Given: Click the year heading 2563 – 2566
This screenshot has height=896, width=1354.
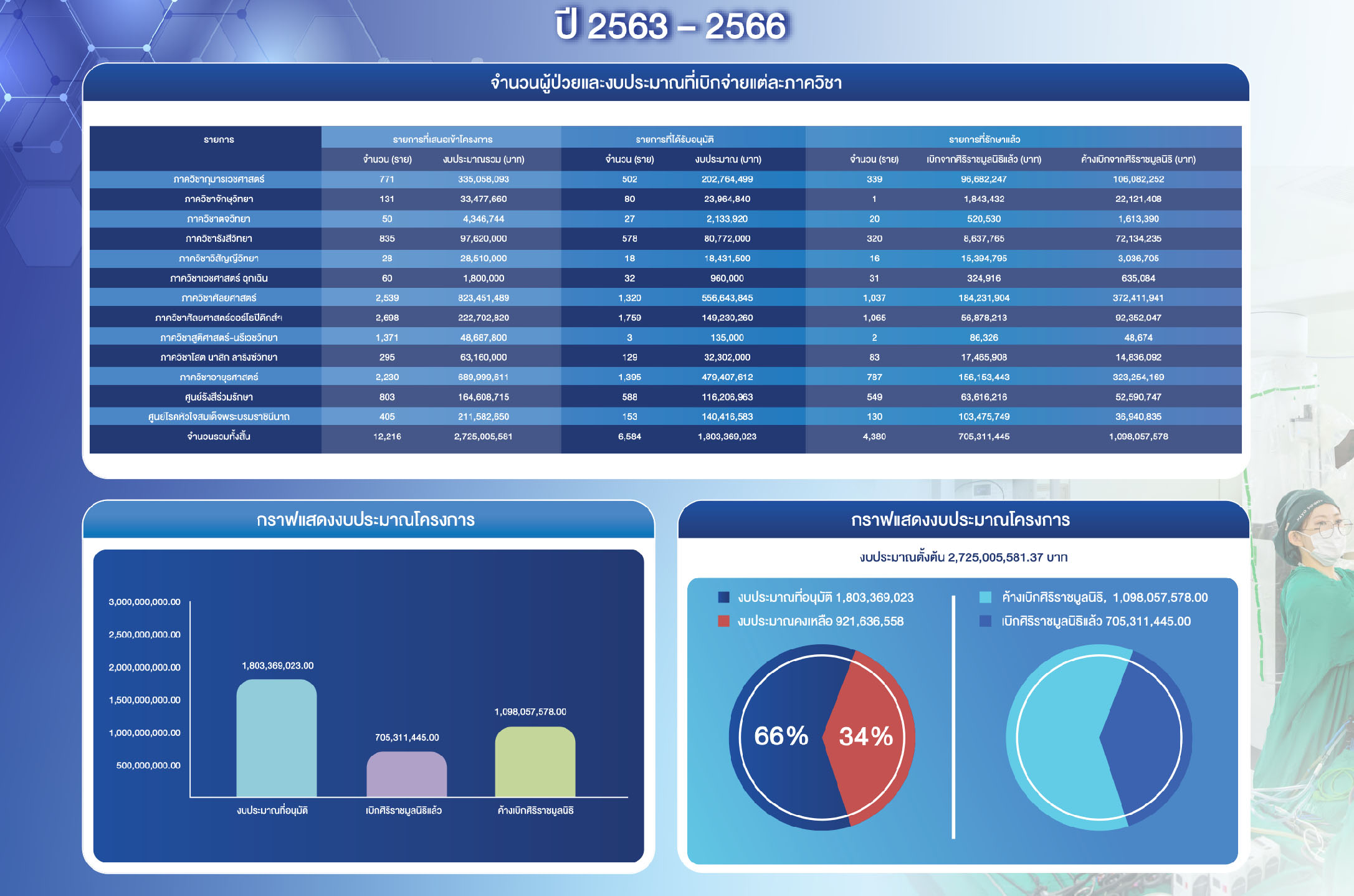Looking at the screenshot, I should pyautogui.click(x=670, y=26).
